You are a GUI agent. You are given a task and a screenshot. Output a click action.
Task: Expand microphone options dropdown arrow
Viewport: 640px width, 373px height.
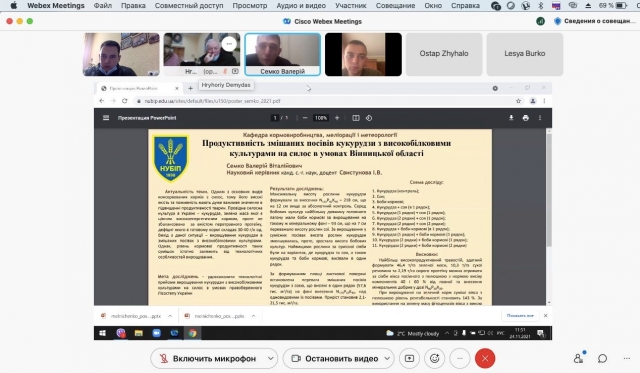tap(271, 358)
